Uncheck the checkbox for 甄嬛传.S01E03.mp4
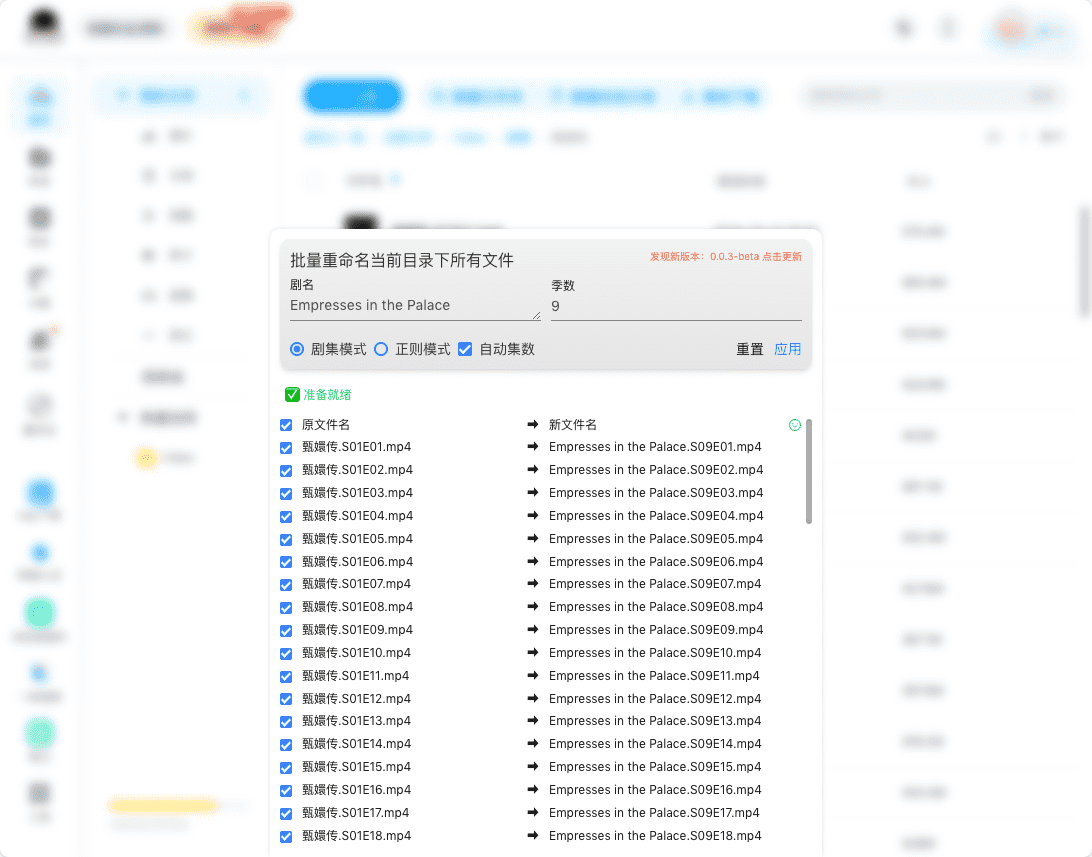 click(x=286, y=494)
